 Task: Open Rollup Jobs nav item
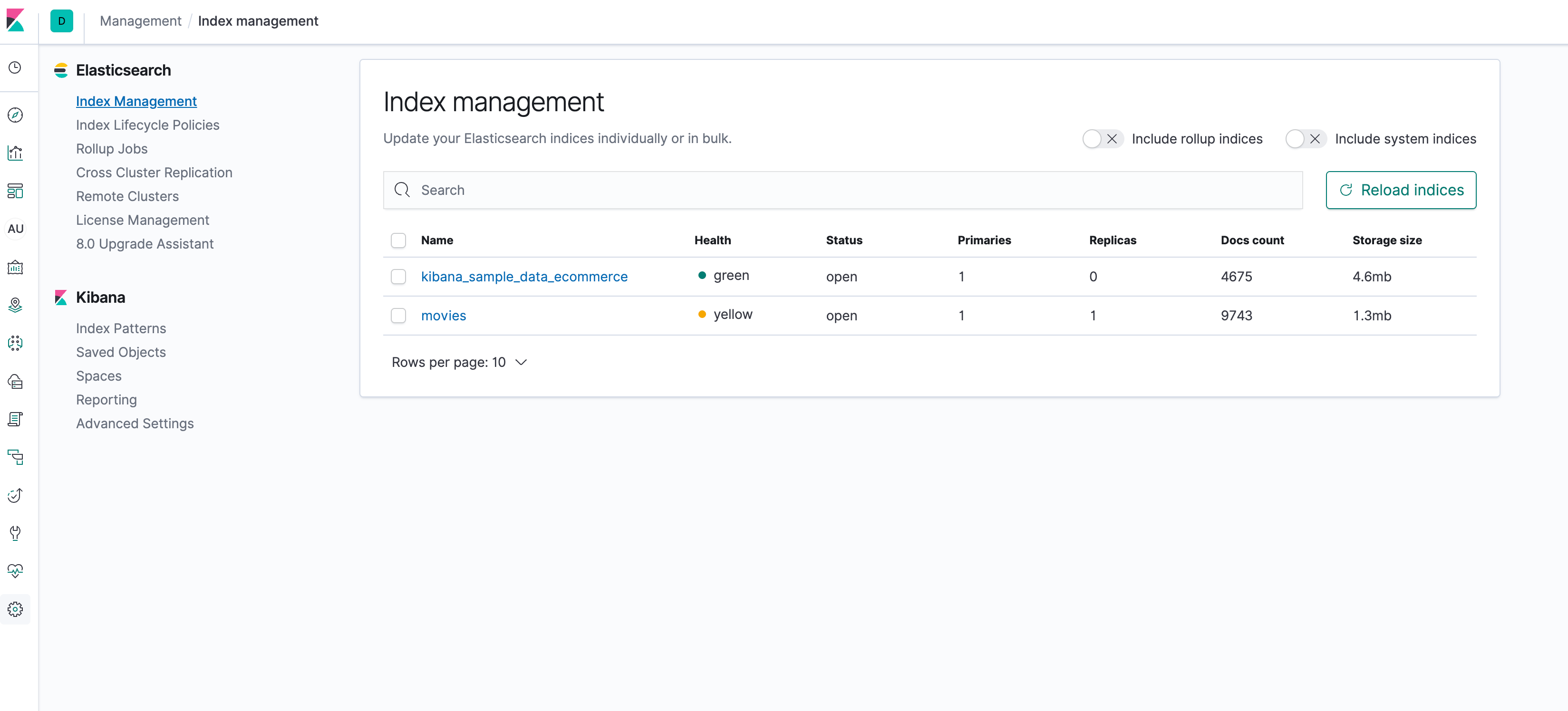112,149
